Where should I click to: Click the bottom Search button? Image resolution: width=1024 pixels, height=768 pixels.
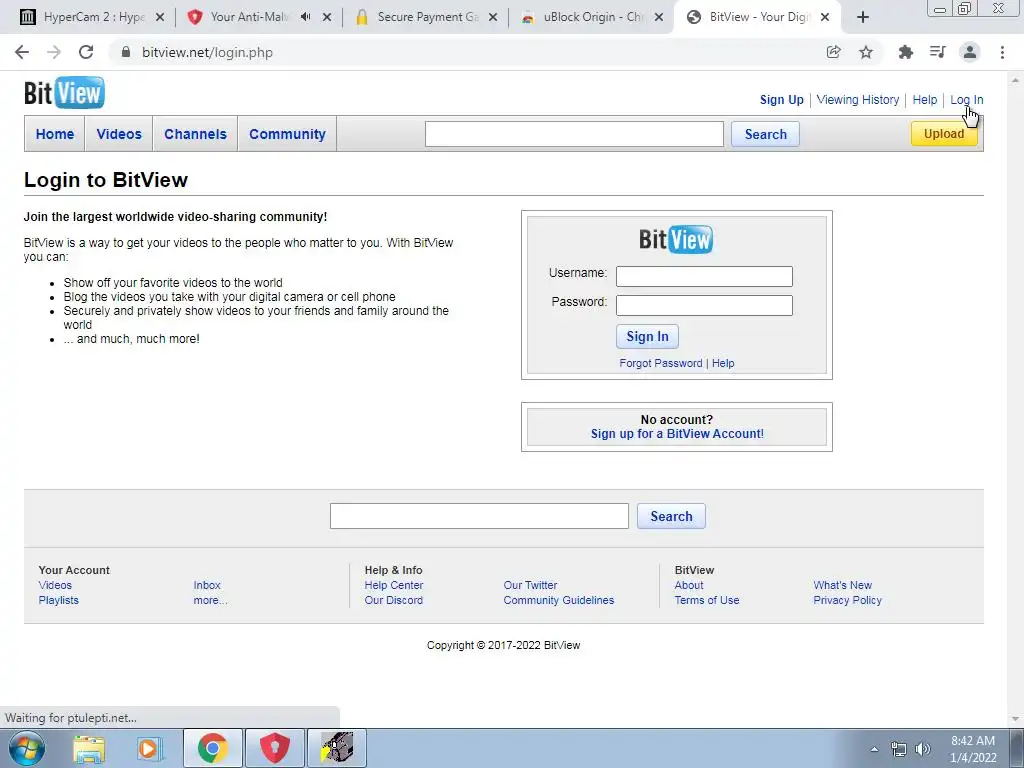tap(671, 516)
